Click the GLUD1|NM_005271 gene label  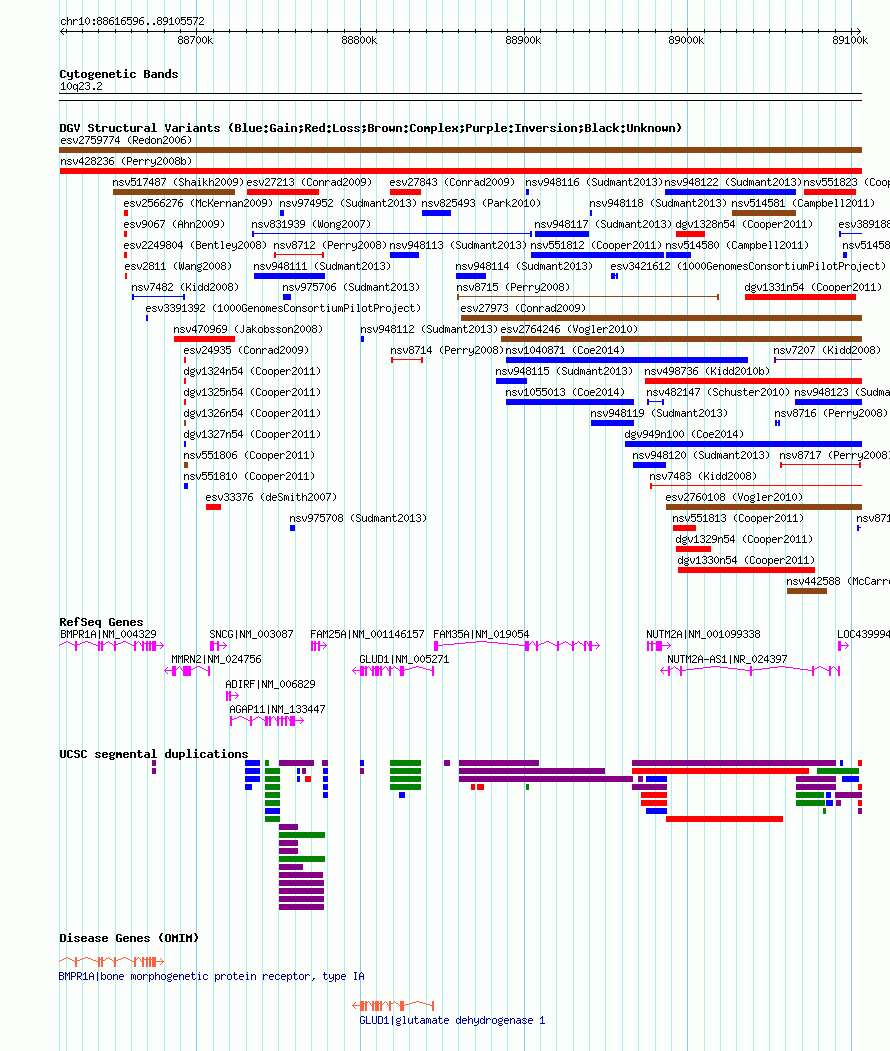(x=404, y=660)
